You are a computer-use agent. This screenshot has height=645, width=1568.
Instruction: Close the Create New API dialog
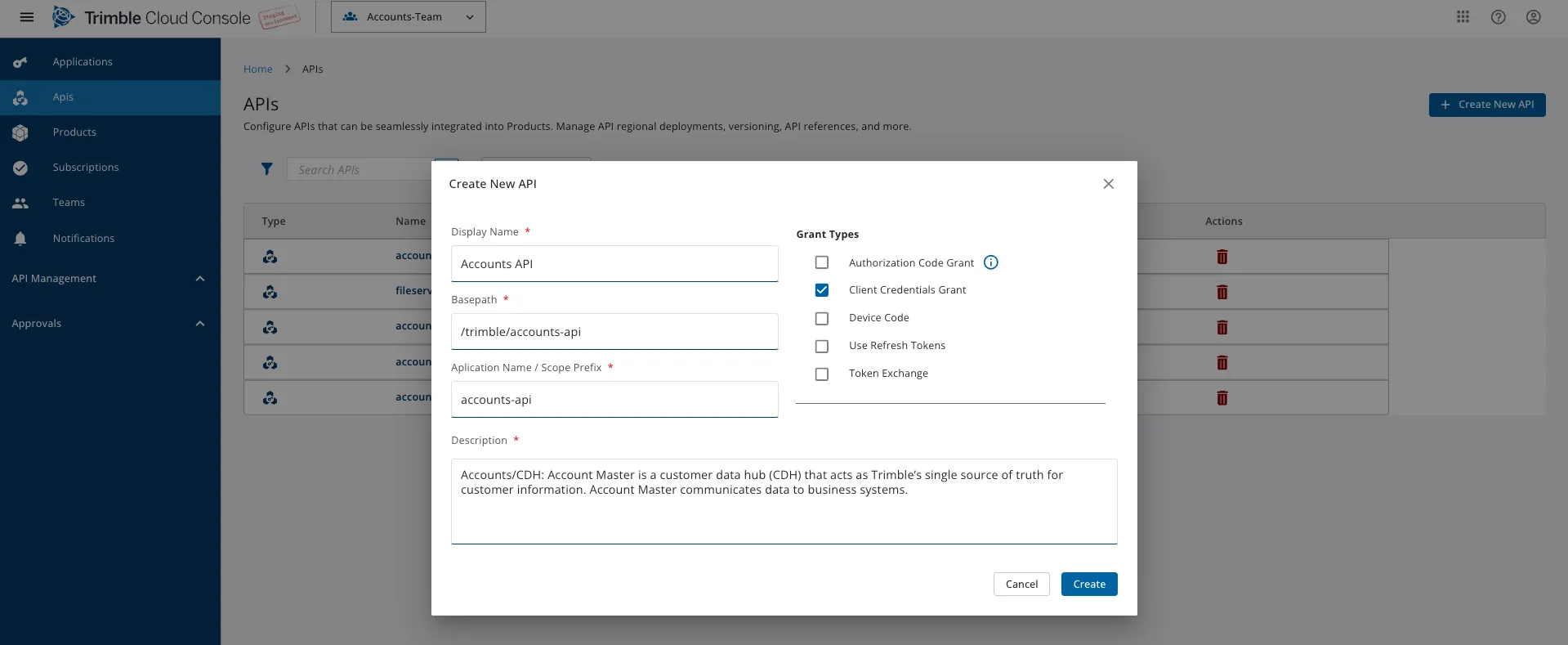[1108, 184]
